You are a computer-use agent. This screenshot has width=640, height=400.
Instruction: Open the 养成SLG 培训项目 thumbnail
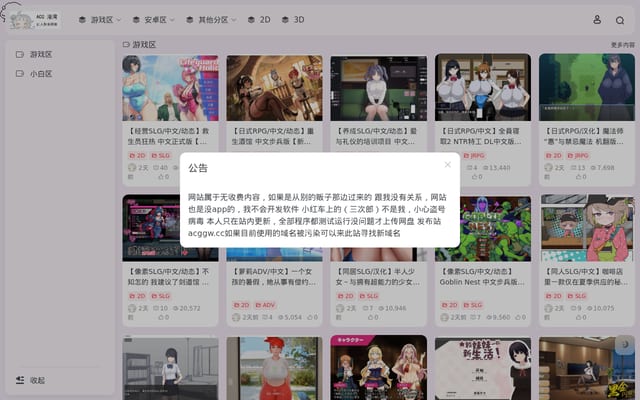(379, 88)
